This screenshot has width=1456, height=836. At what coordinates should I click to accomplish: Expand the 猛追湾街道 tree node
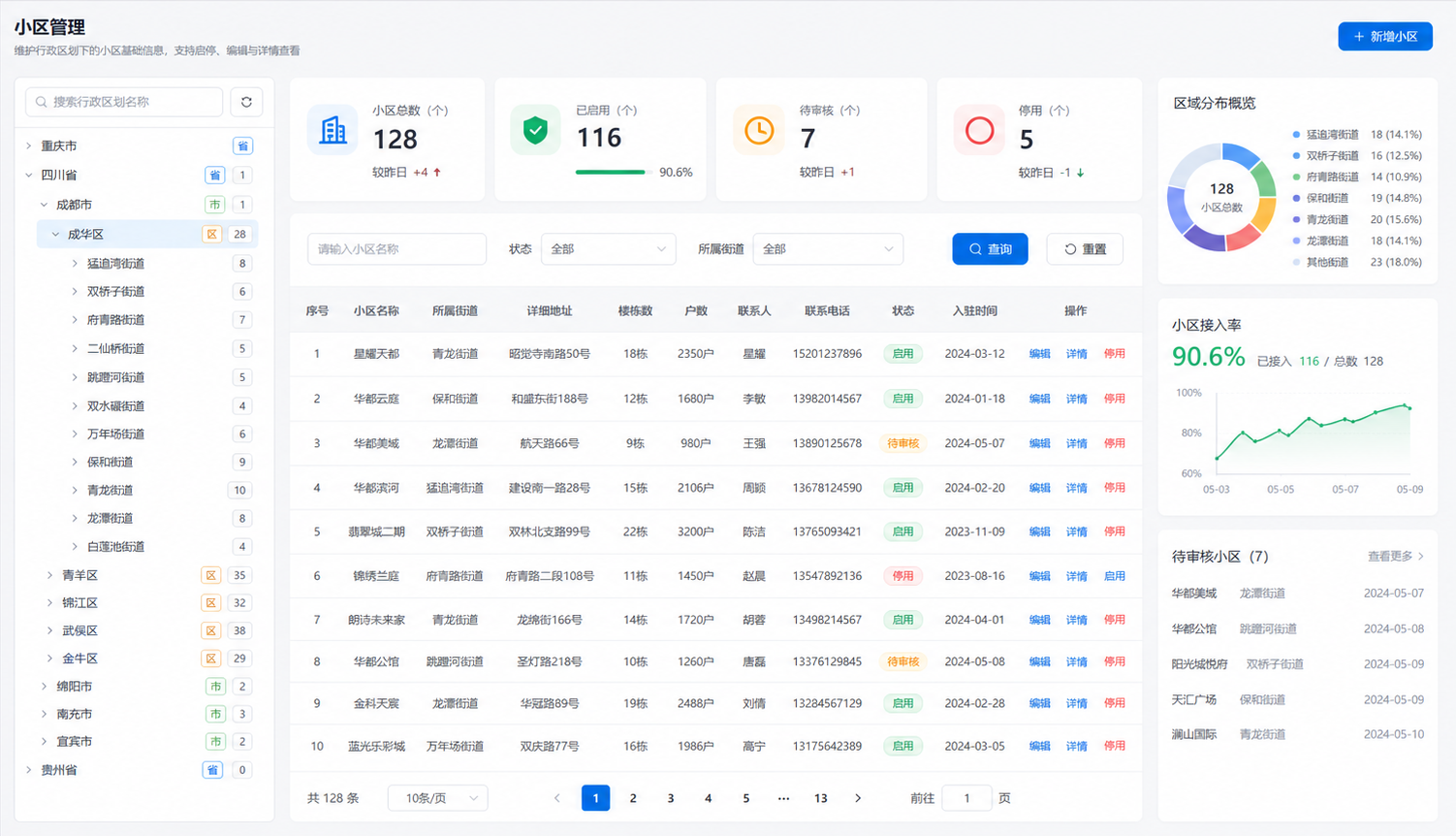click(x=75, y=263)
